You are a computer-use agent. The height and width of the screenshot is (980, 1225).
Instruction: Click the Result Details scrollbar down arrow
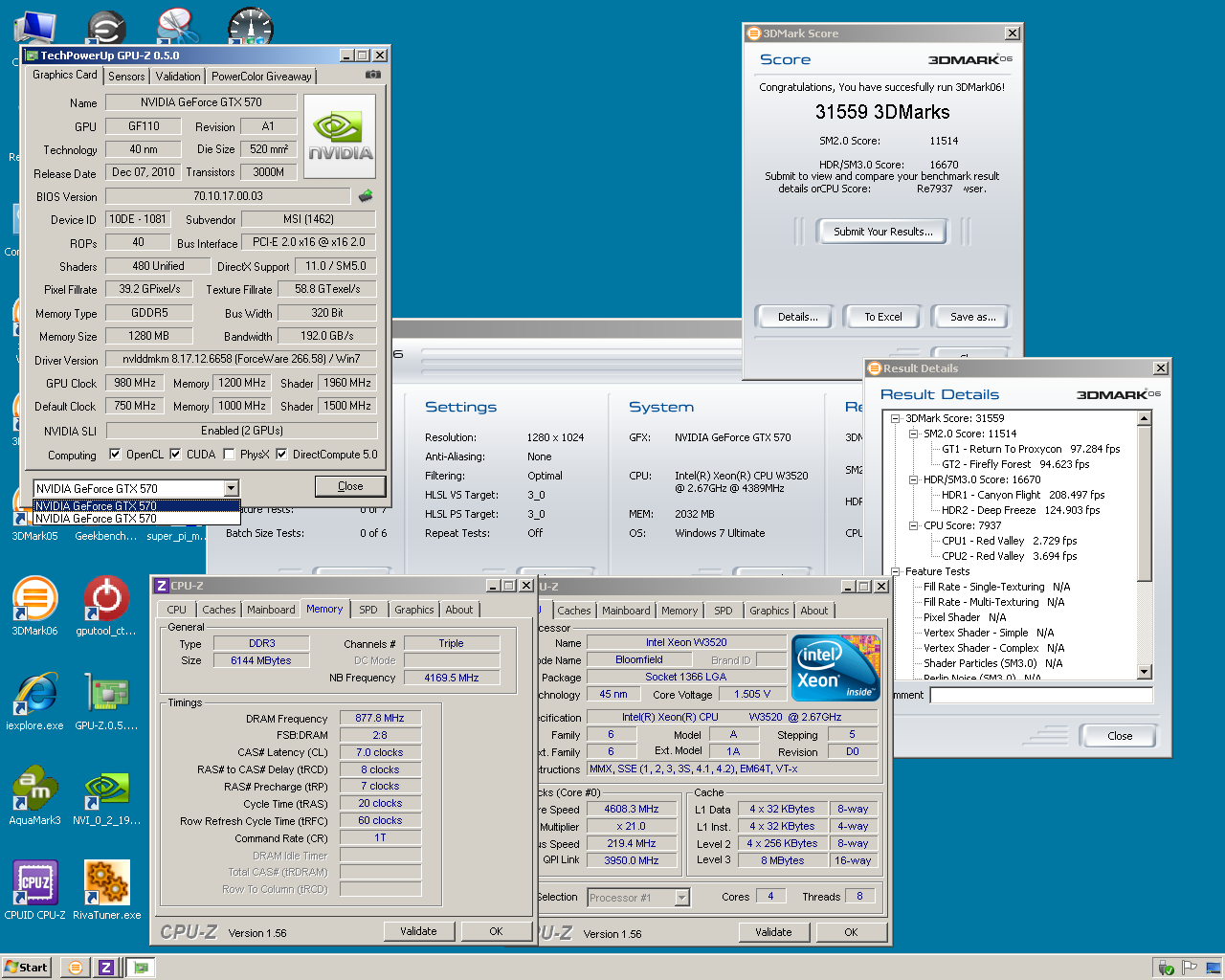click(1145, 672)
